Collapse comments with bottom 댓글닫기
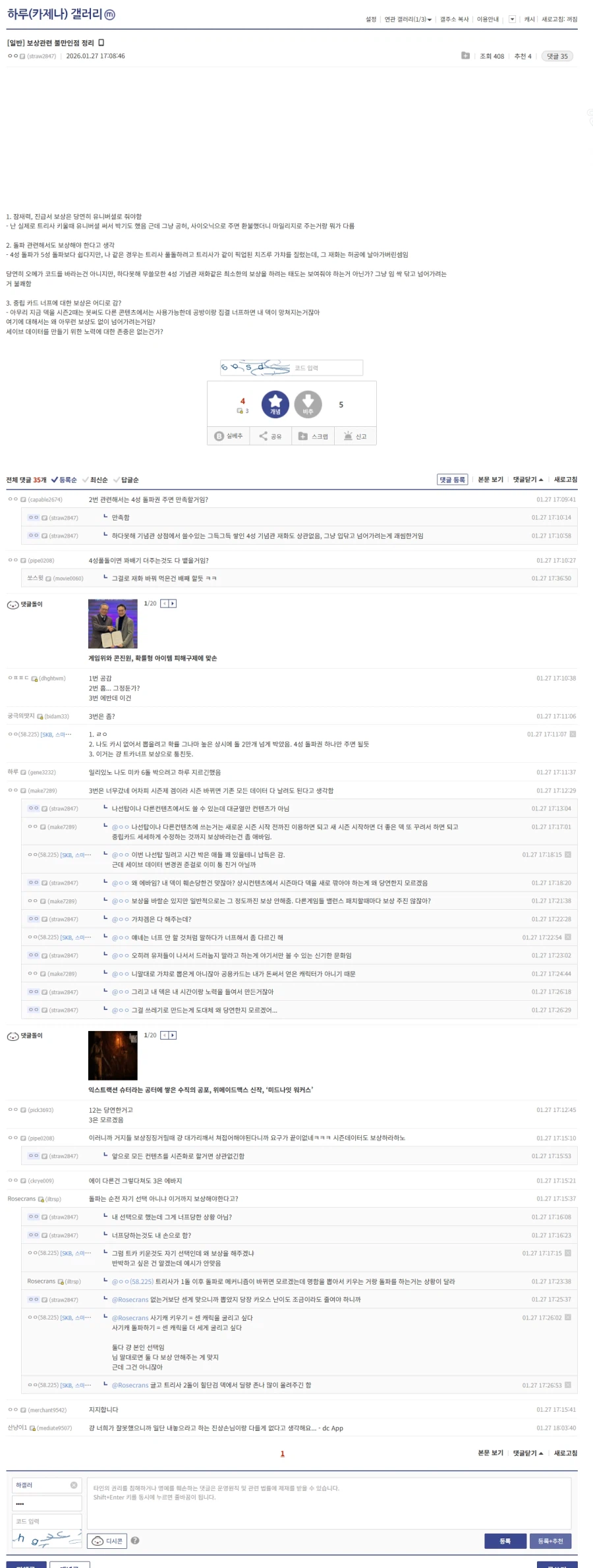The width and height of the screenshot is (593, 1568). (x=528, y=1453)
